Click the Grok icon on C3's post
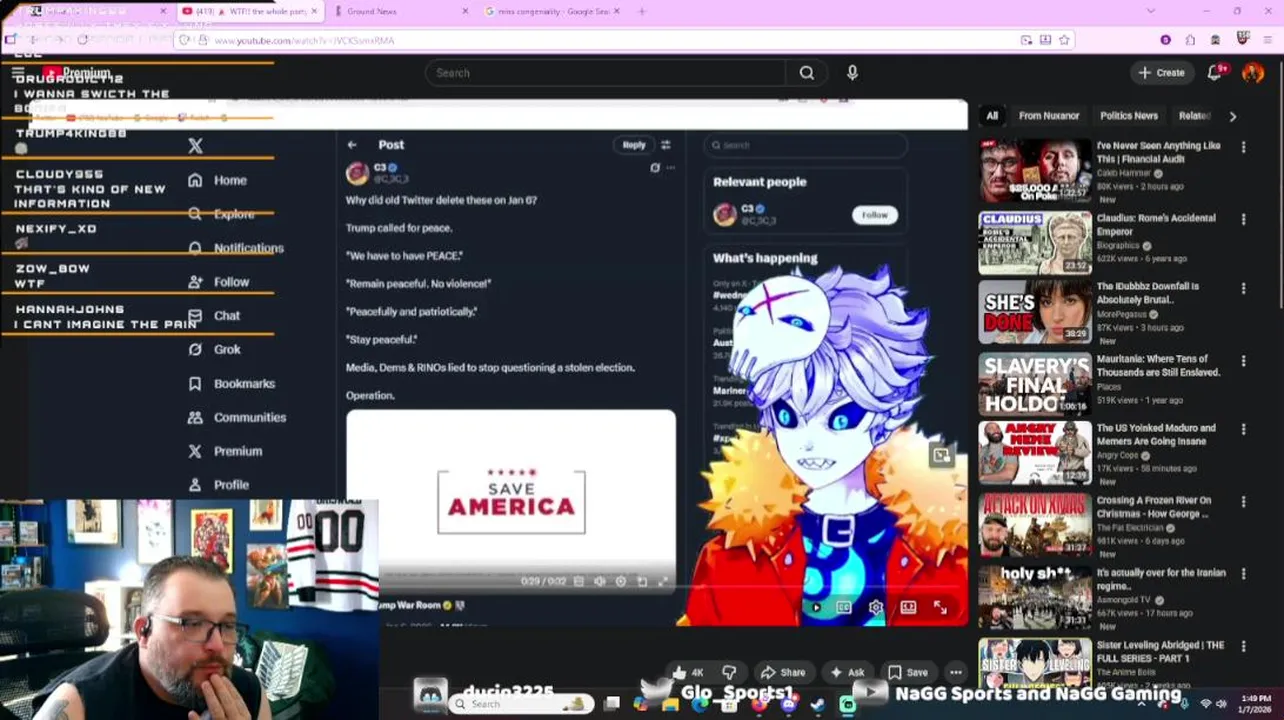 point(655,168)
